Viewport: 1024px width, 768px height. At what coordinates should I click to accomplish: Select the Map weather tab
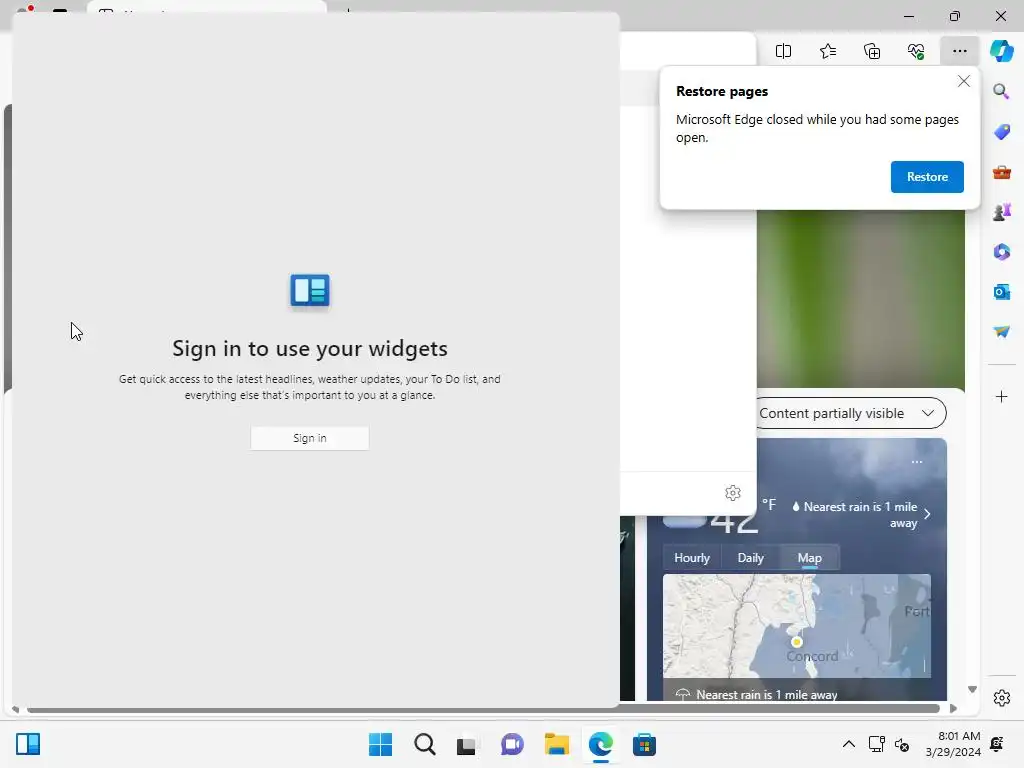click(809, 558)
